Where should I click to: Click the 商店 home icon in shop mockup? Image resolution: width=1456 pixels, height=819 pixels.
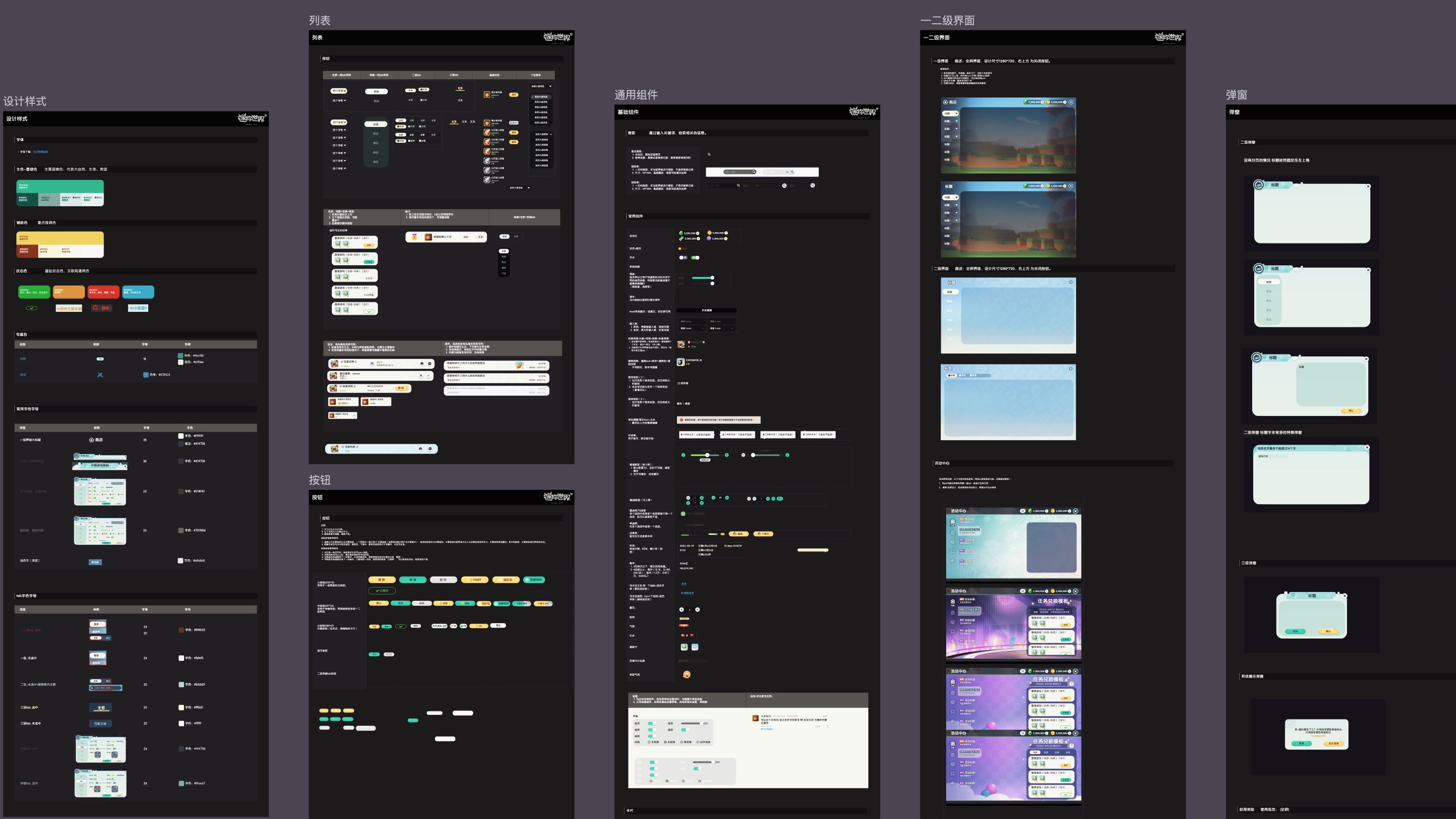[945, 102]
